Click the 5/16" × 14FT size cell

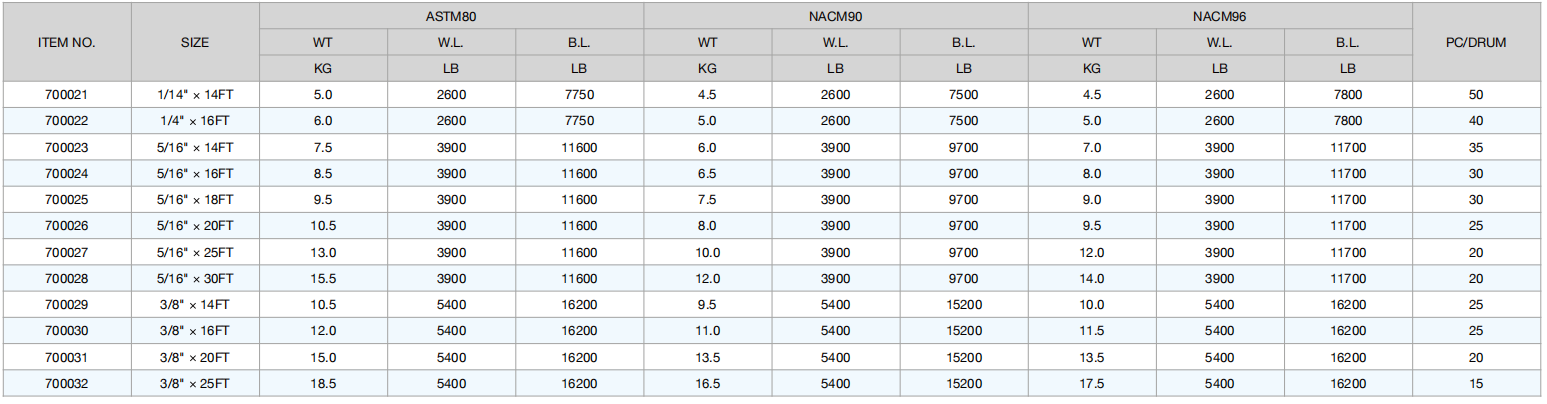(196, 147)
